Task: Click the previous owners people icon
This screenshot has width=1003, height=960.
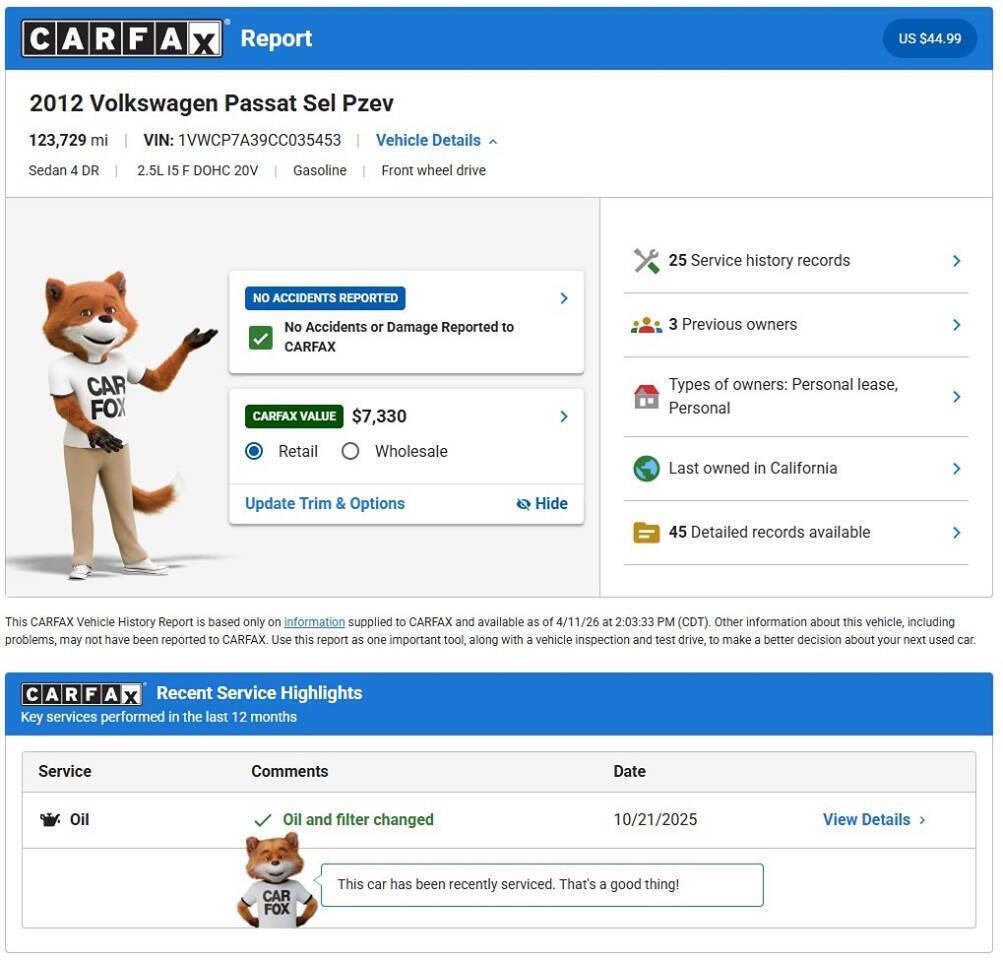Action: coord(646,325)
